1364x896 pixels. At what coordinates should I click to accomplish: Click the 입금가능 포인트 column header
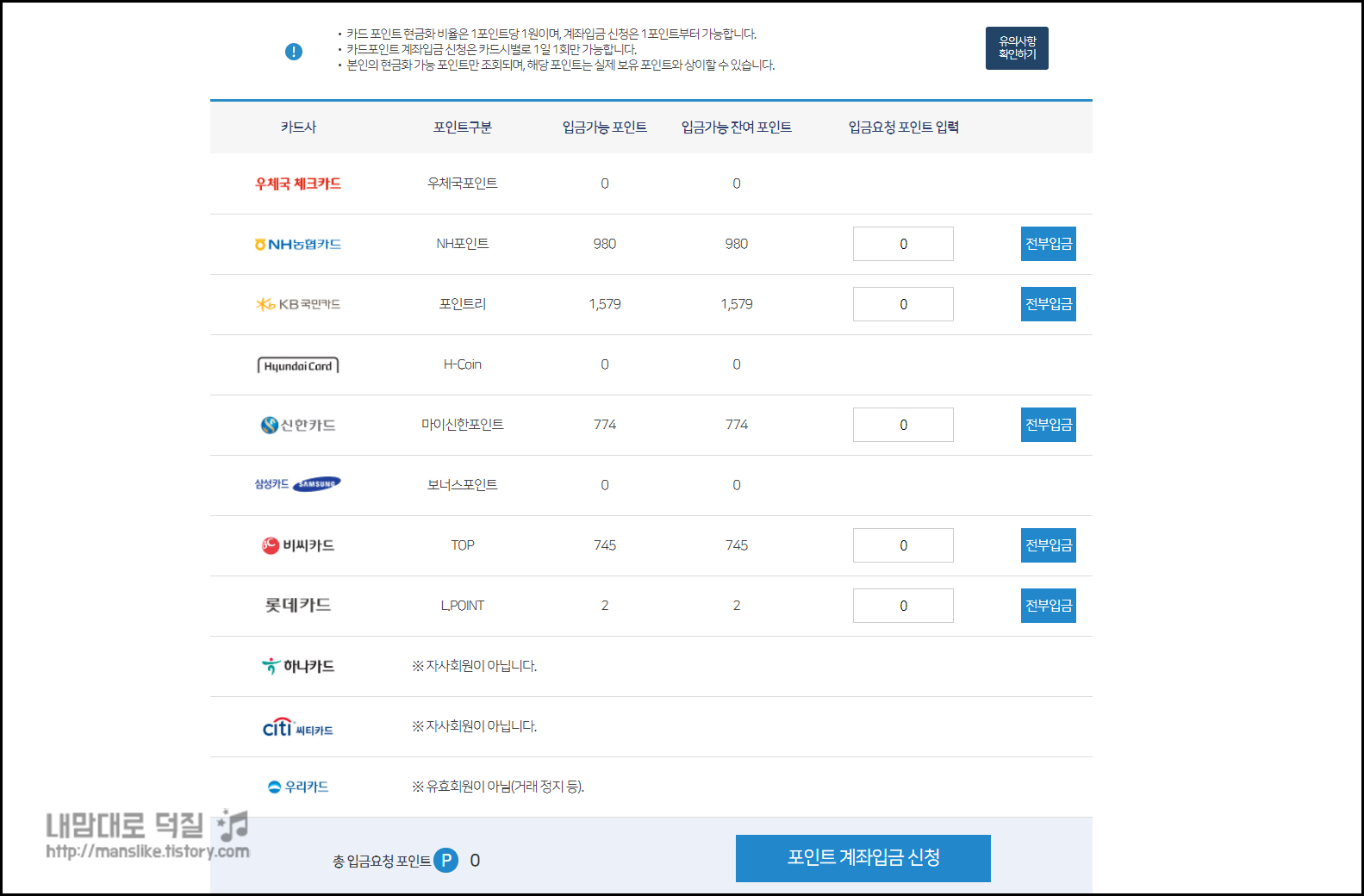[605, 128]
